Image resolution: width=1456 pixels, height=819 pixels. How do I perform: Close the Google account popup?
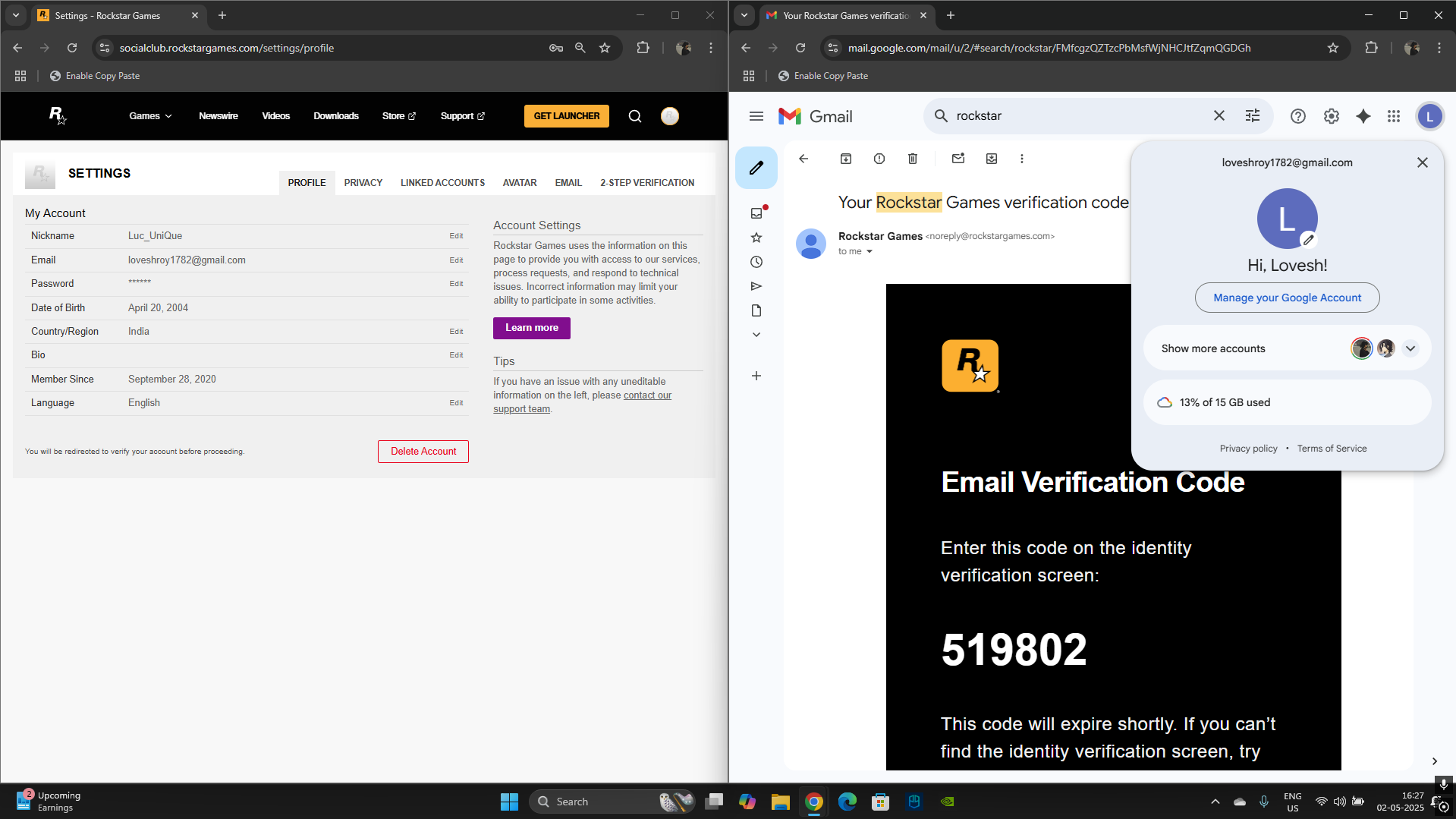[x=1423, y=162]
